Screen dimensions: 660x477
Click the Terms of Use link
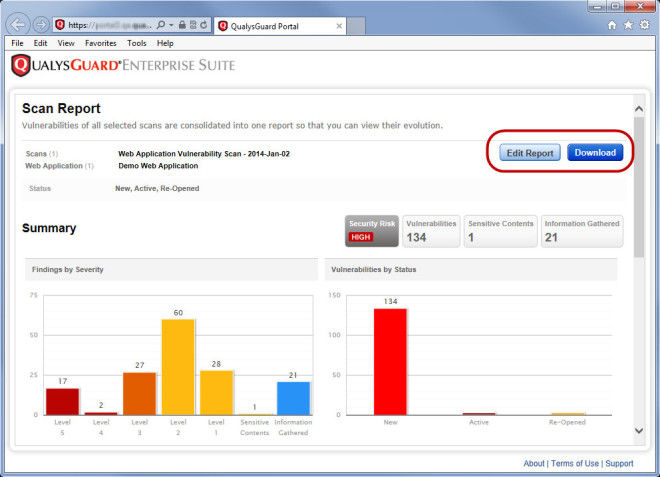575,463
